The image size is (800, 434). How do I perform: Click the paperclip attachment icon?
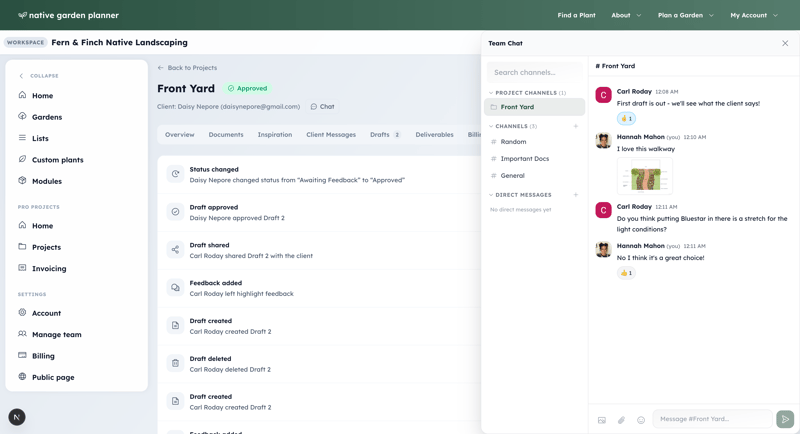coord(621,420)
